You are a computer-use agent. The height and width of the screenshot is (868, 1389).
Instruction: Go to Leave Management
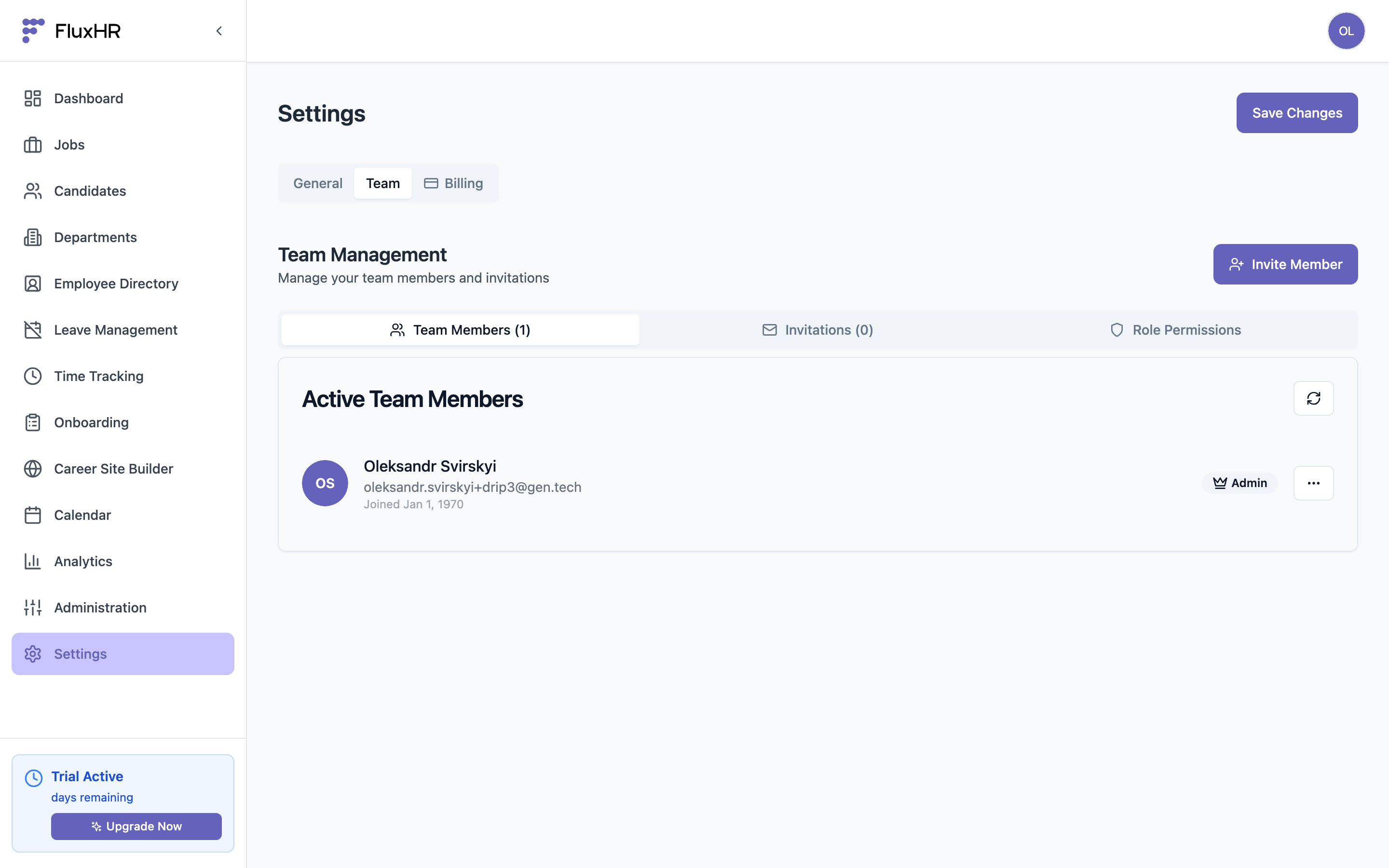(x=123, y=330)
